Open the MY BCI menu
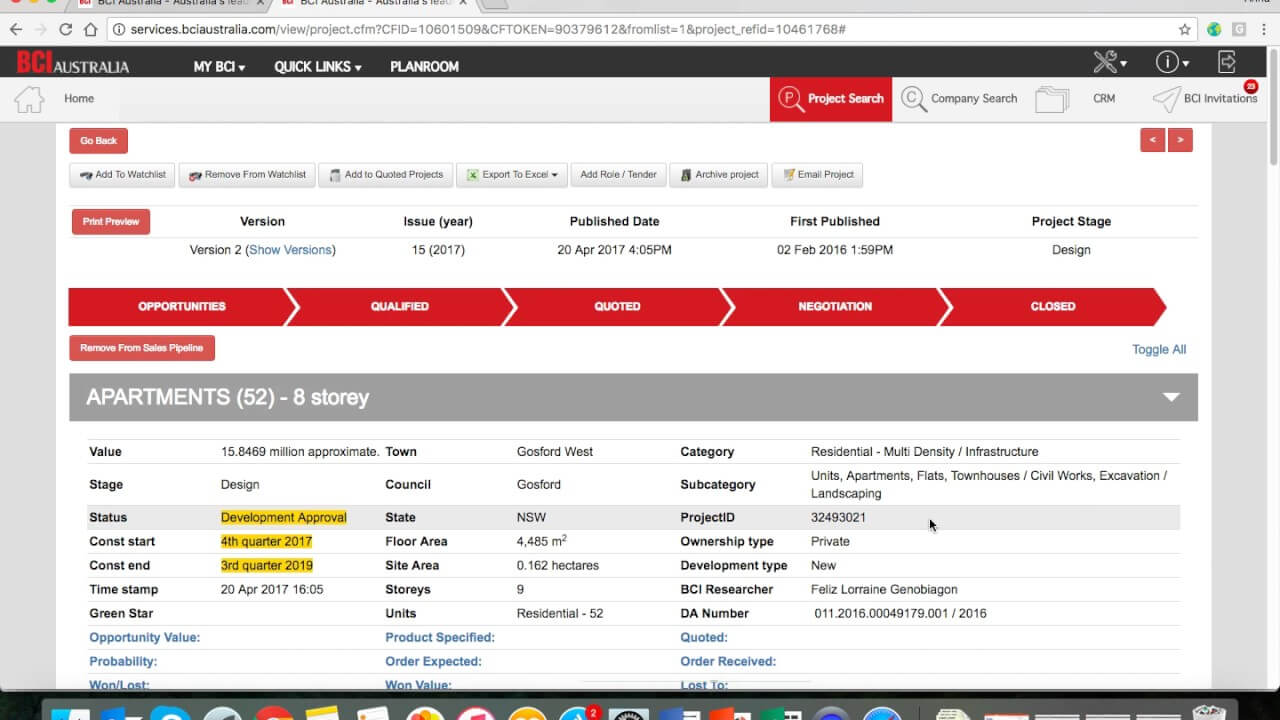The width and height of the screenshot is (1280, 720). click(219, 66)
